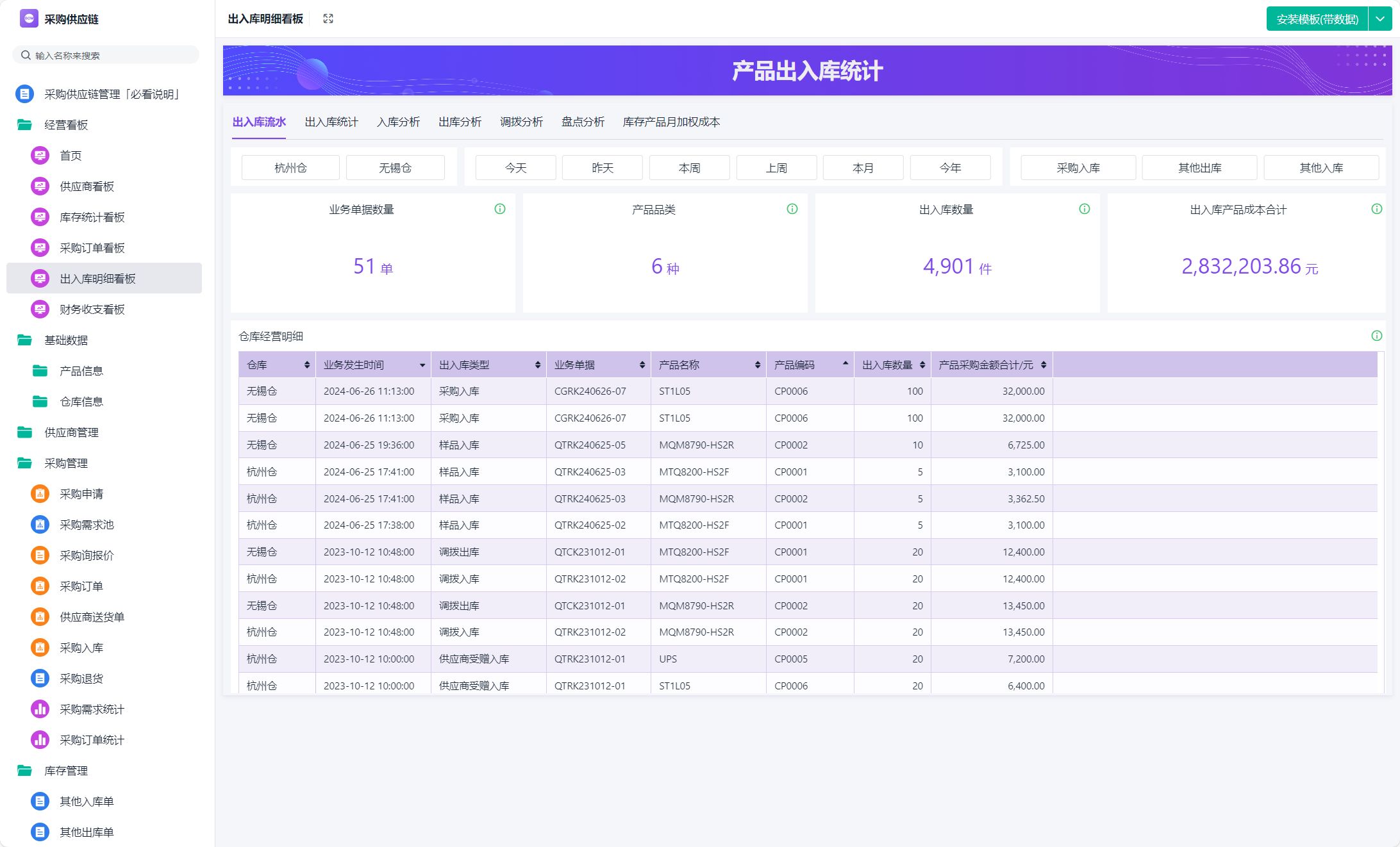Open the 采购需求统计 chart icon
The width and height of the screenshot is (1400, 847).
tap(40, 709)
